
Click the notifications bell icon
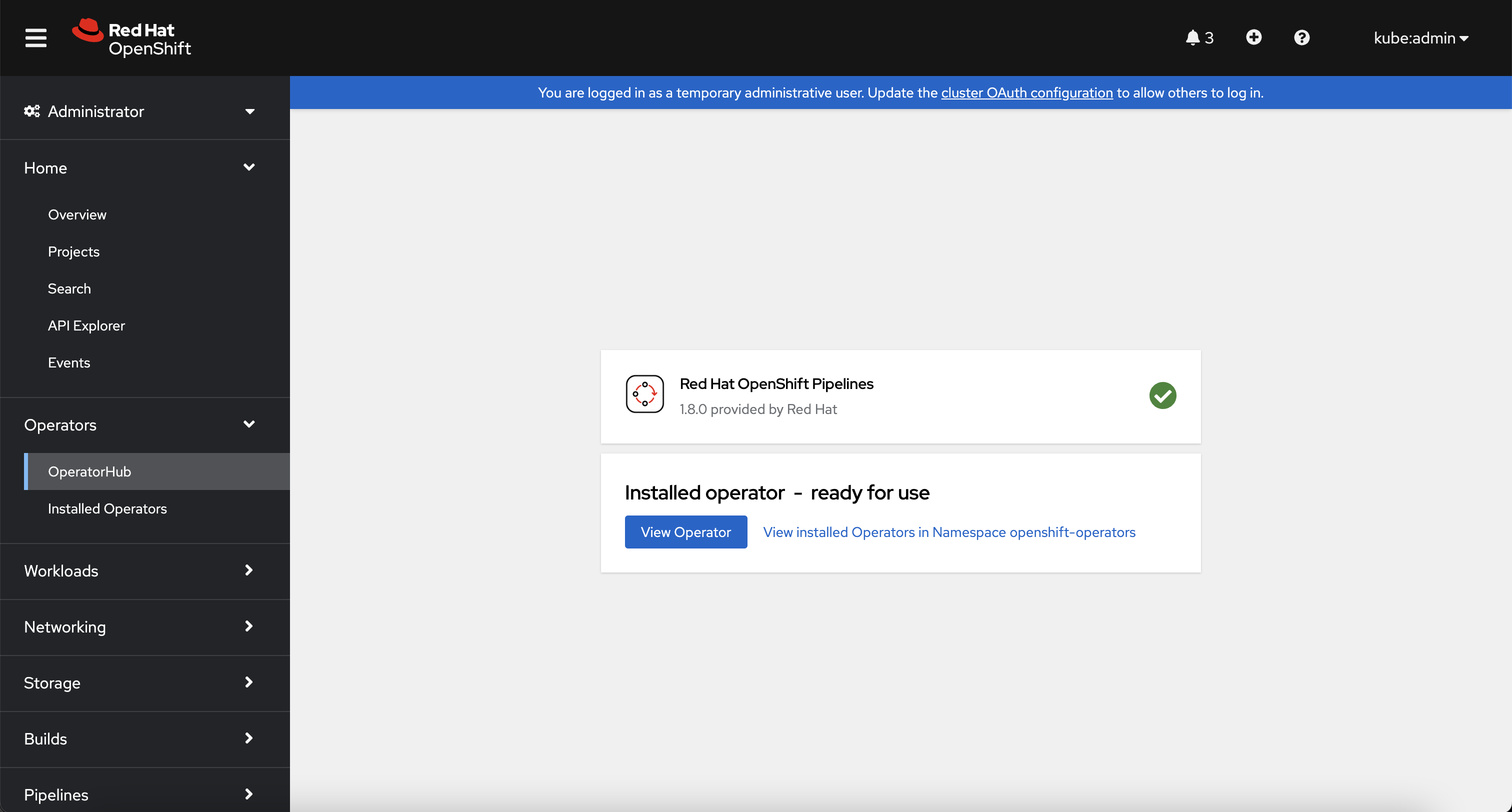point(1193,38)
